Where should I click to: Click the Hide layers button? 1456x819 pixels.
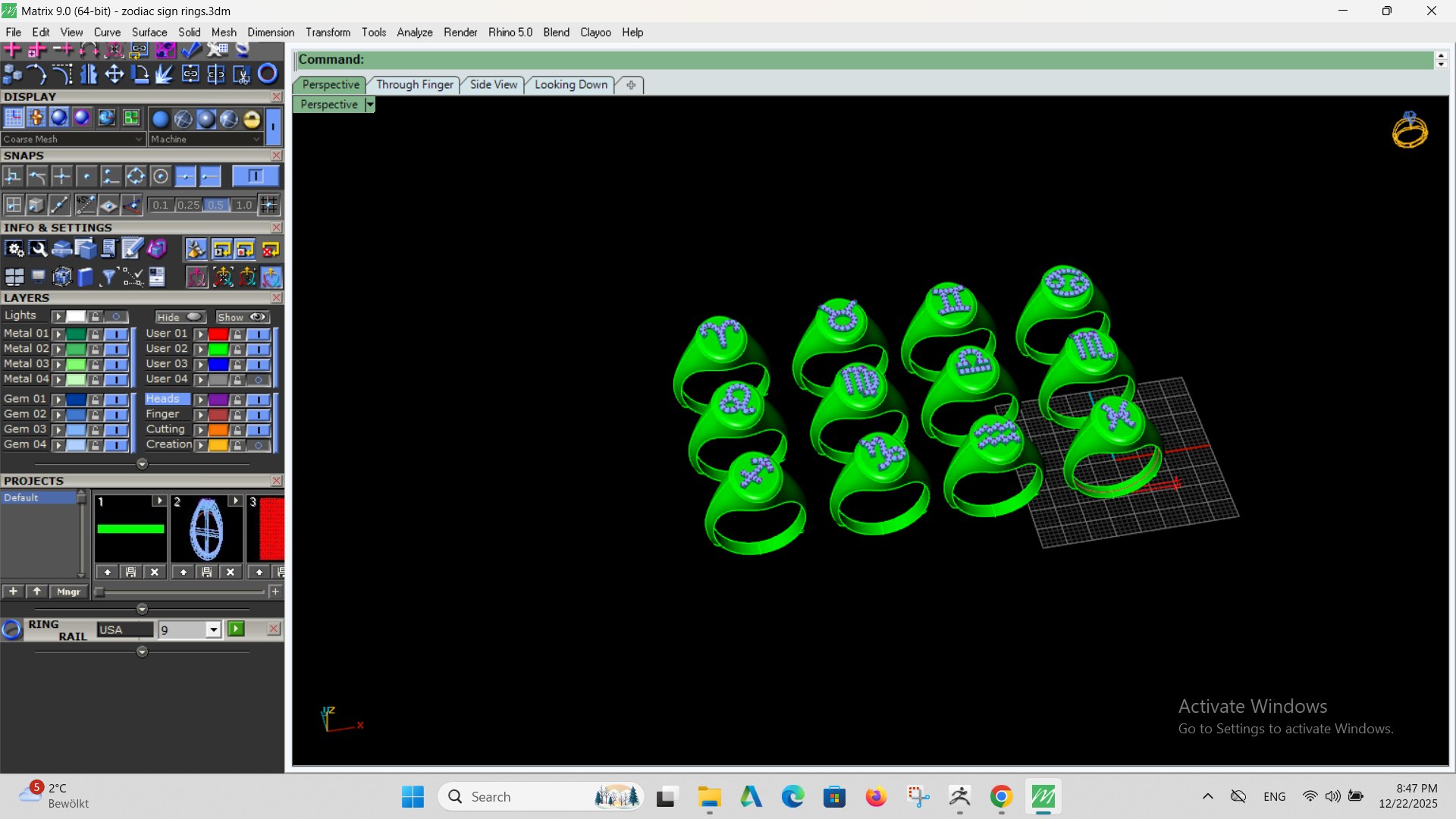(x=180, y=317)
